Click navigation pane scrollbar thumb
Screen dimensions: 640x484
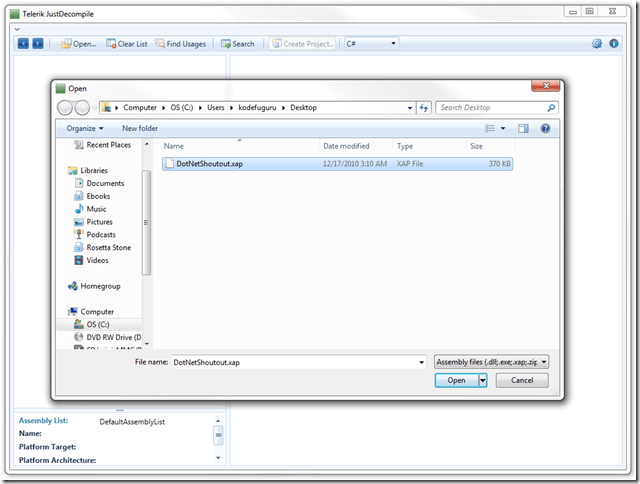click(x=147, y=223)
